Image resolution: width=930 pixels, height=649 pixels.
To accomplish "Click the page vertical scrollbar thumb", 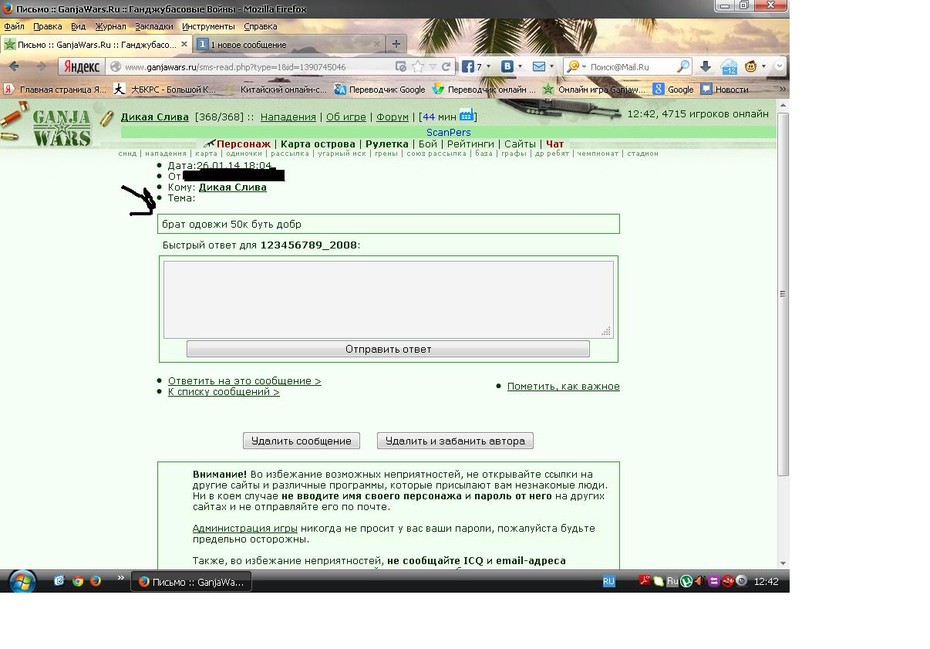I will (783, 293).
